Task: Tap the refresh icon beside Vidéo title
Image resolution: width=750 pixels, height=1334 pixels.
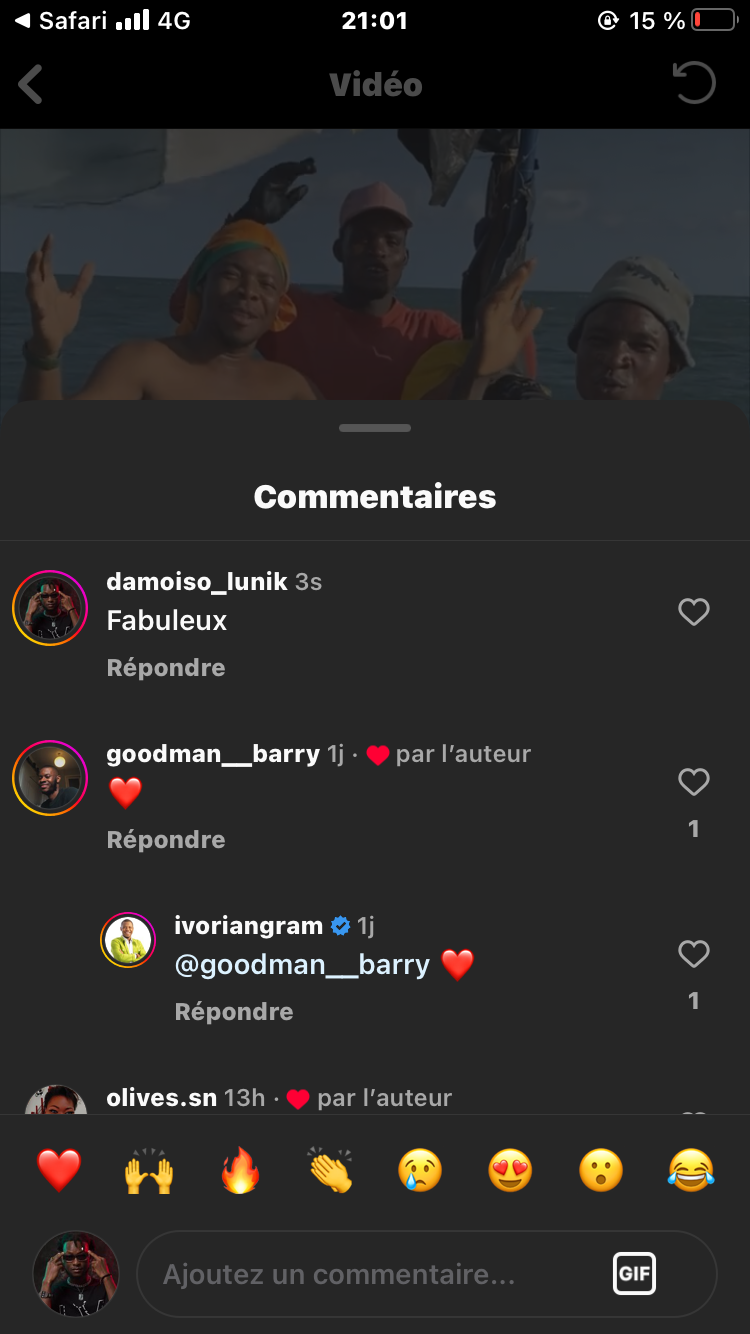Action: [x=694, y=84]
